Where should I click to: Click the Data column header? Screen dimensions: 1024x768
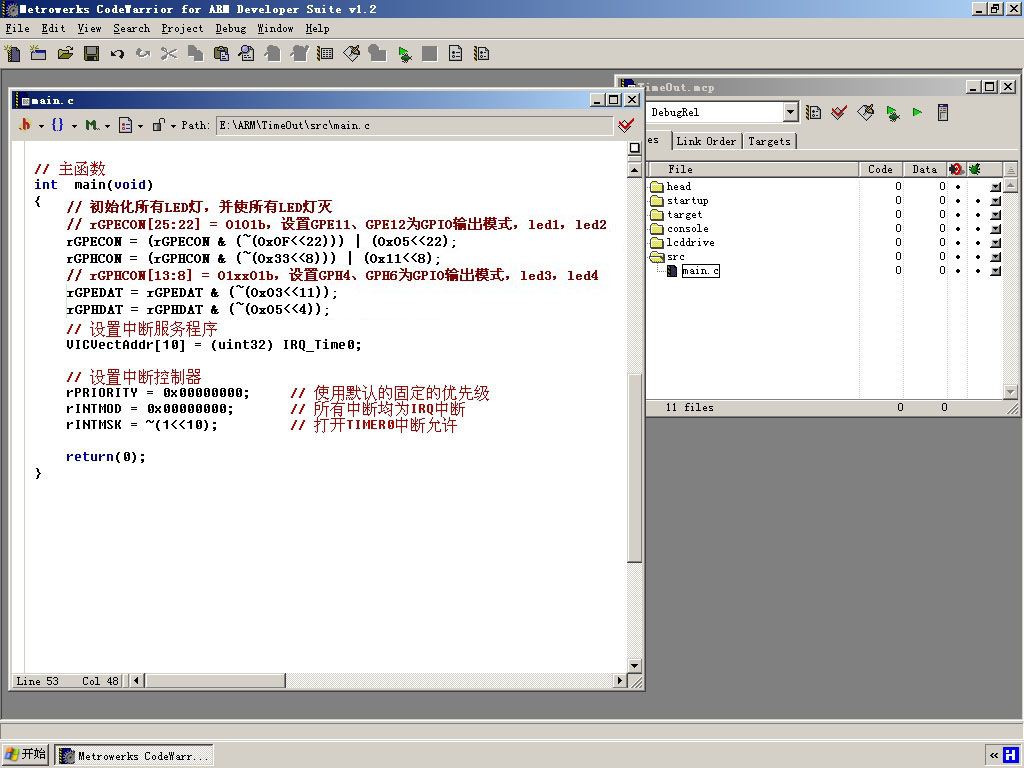[x=925, y=169]
